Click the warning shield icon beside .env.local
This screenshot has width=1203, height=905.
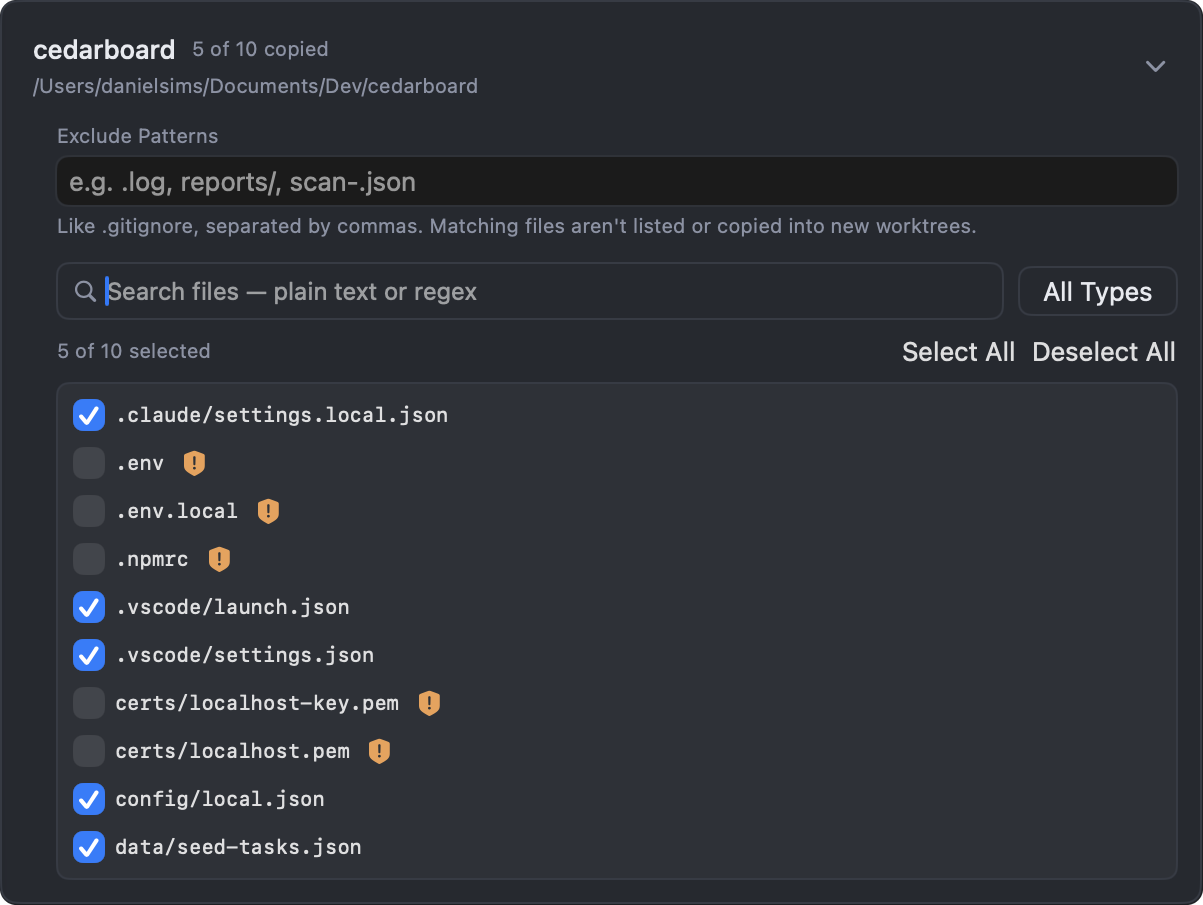[x=268, y=511]
